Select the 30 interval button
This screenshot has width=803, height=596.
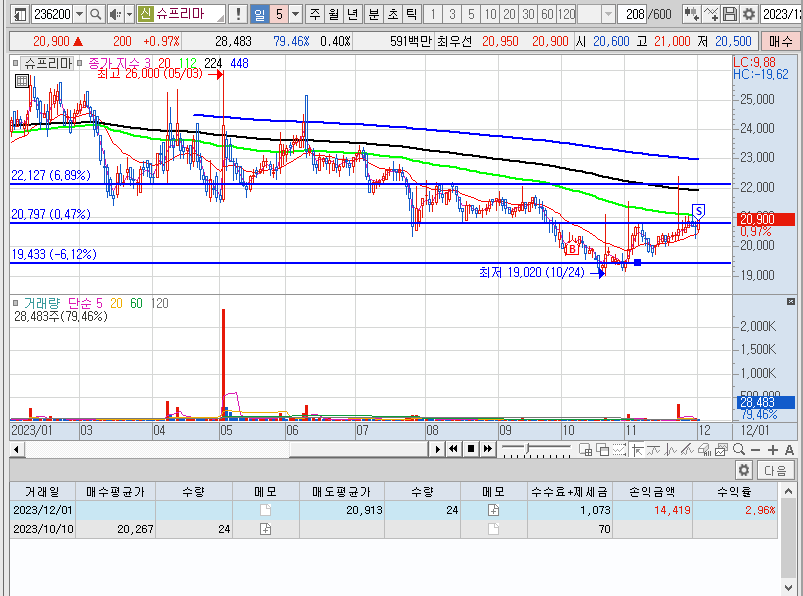pos(528,14)
